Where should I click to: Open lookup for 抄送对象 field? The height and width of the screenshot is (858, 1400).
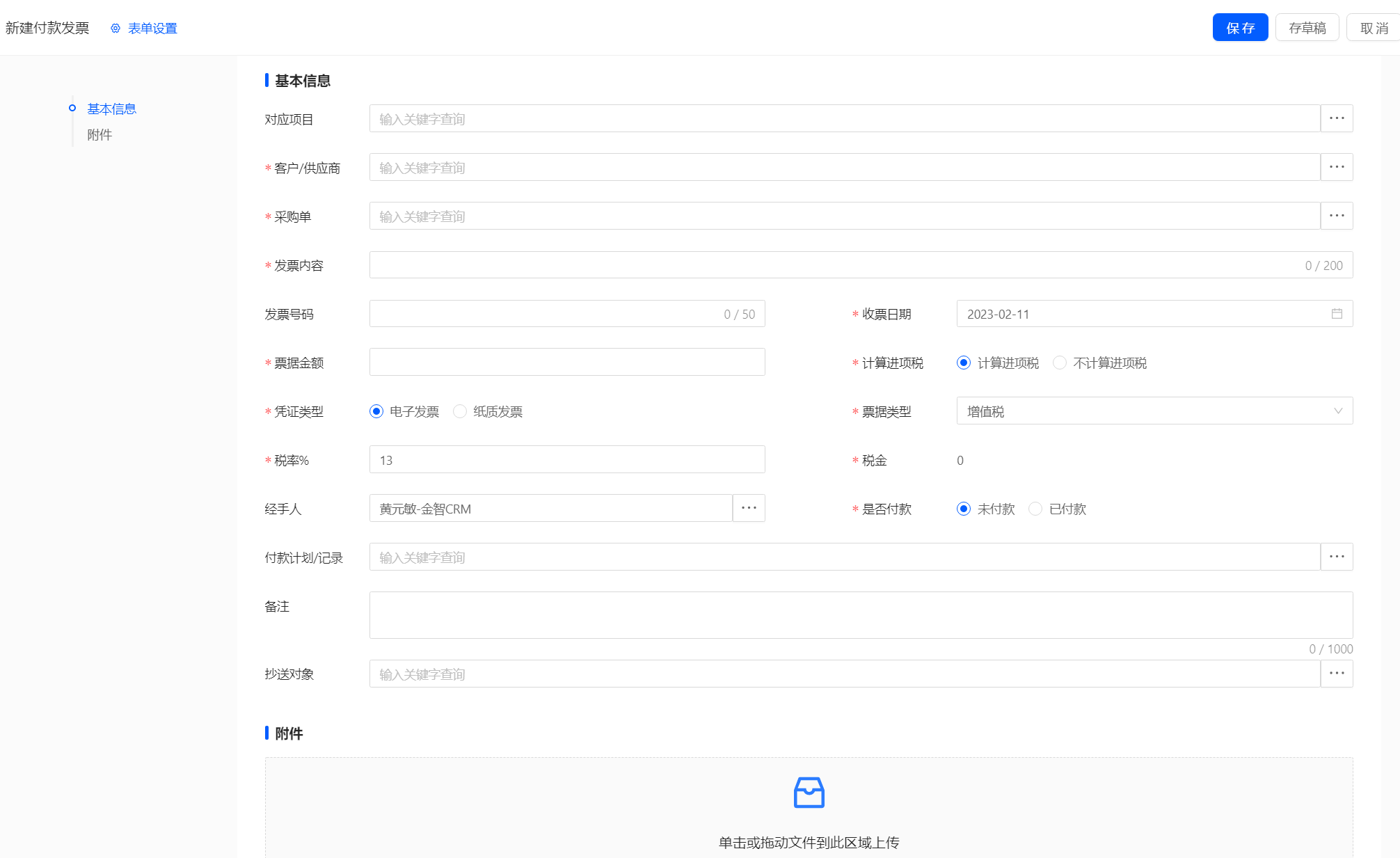(x=1336, y=674)
